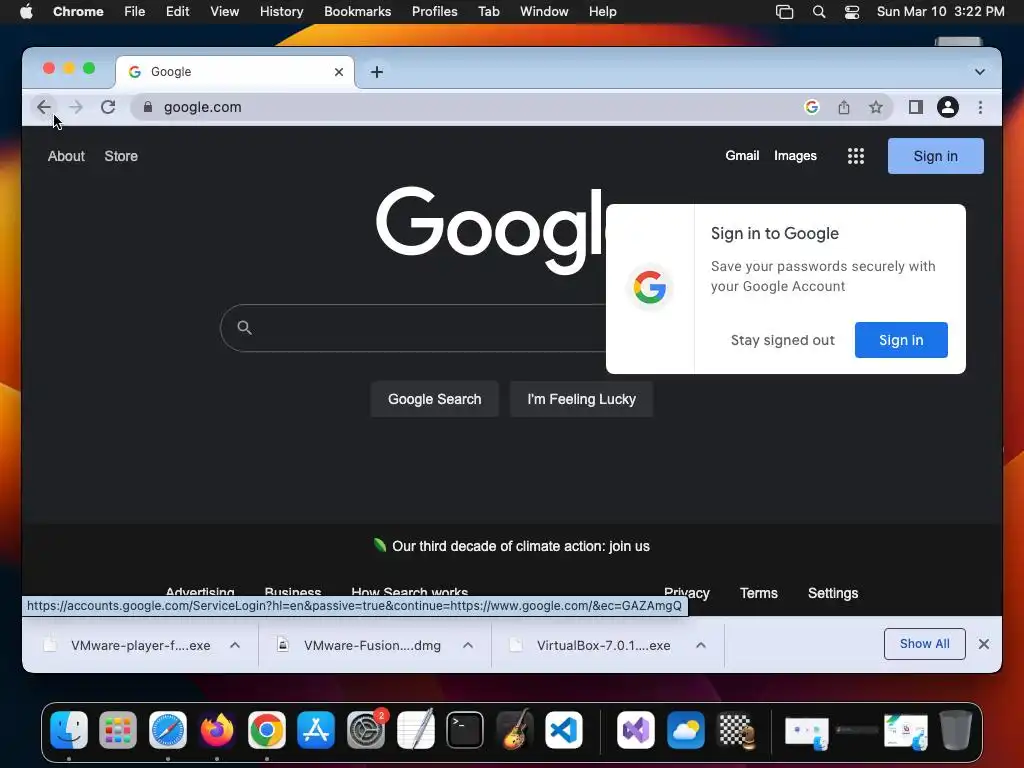Expand VMware-player download options chevron
The width and height of the screenshot is (1024, 768).
[235, 645]
